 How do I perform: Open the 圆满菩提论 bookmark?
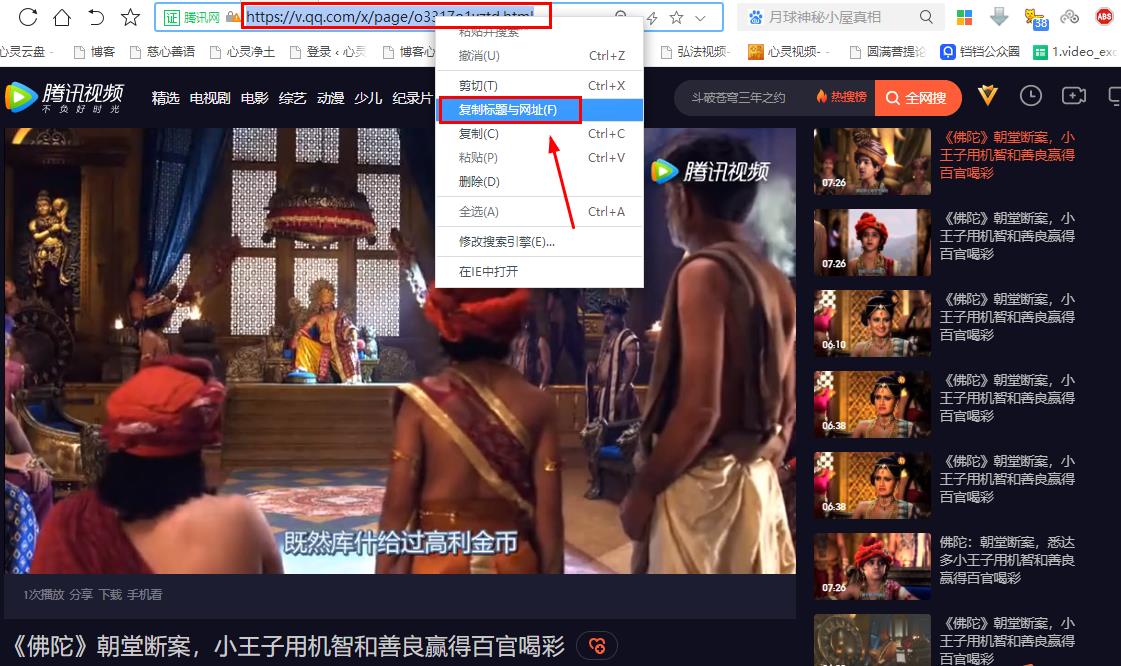point(887,51)
